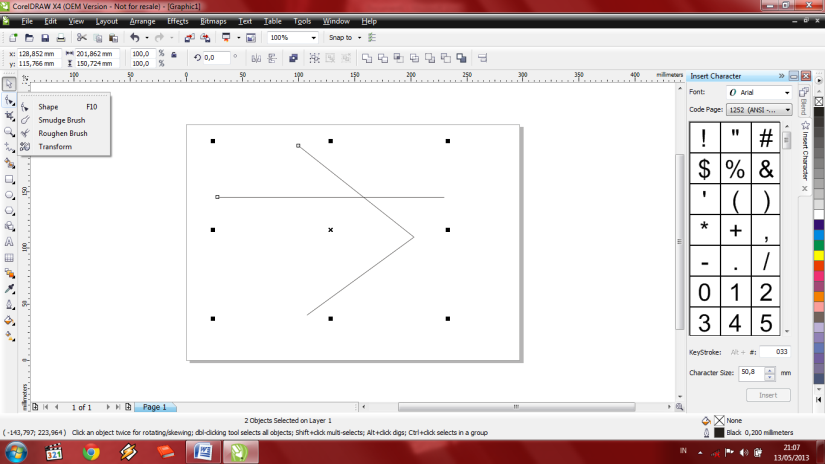This screenshot has height=464, width=825.
Task: Click the New document icon
Action: [13, 38]
